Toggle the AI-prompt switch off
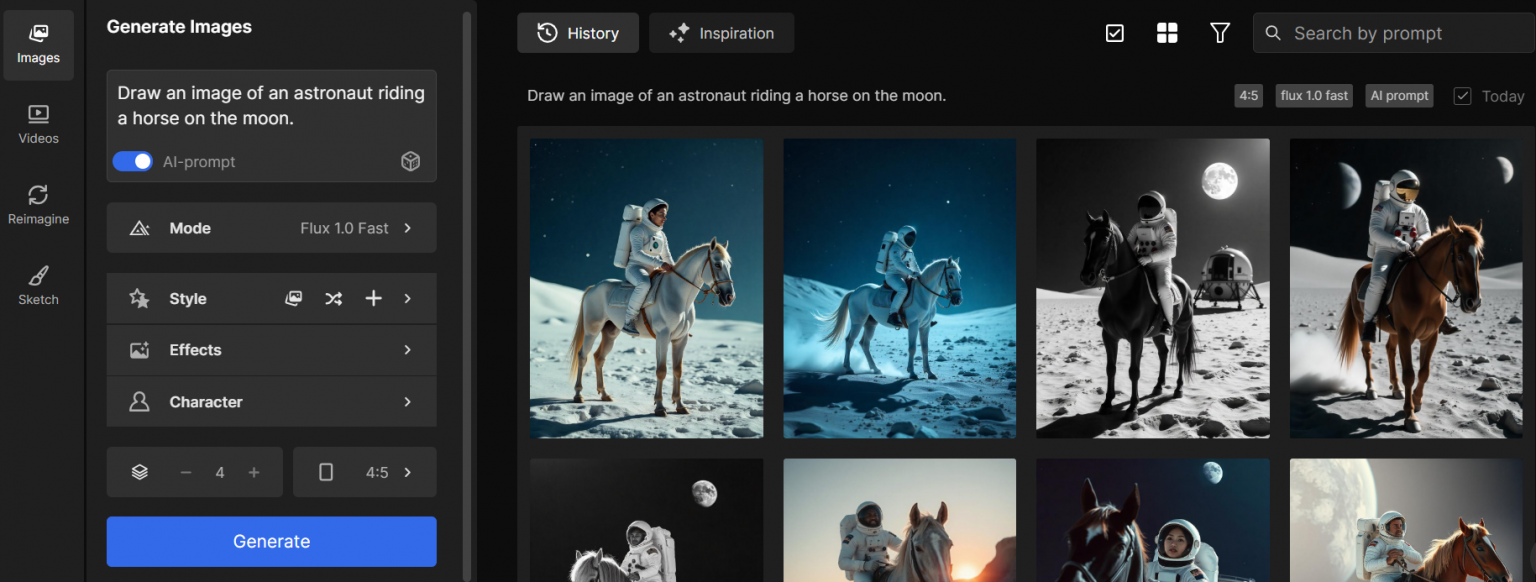Screen dimensions: 1536x582 point(132,161)
